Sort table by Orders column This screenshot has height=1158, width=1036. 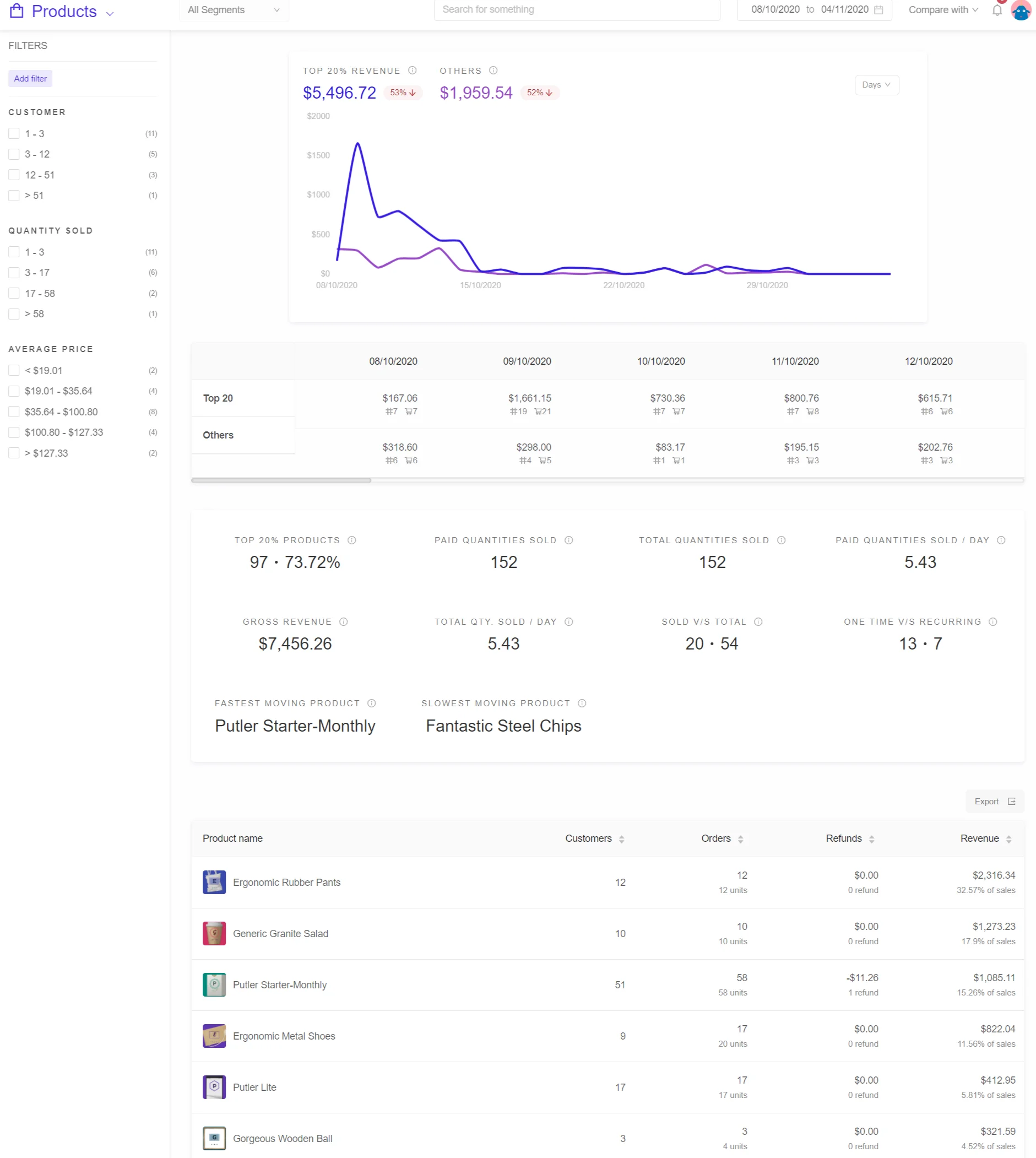(x=741, y=839)
